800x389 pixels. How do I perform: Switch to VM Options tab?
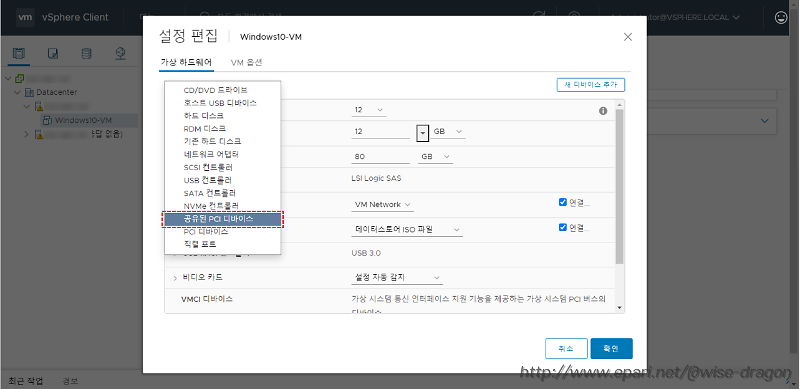click(246, 62)
